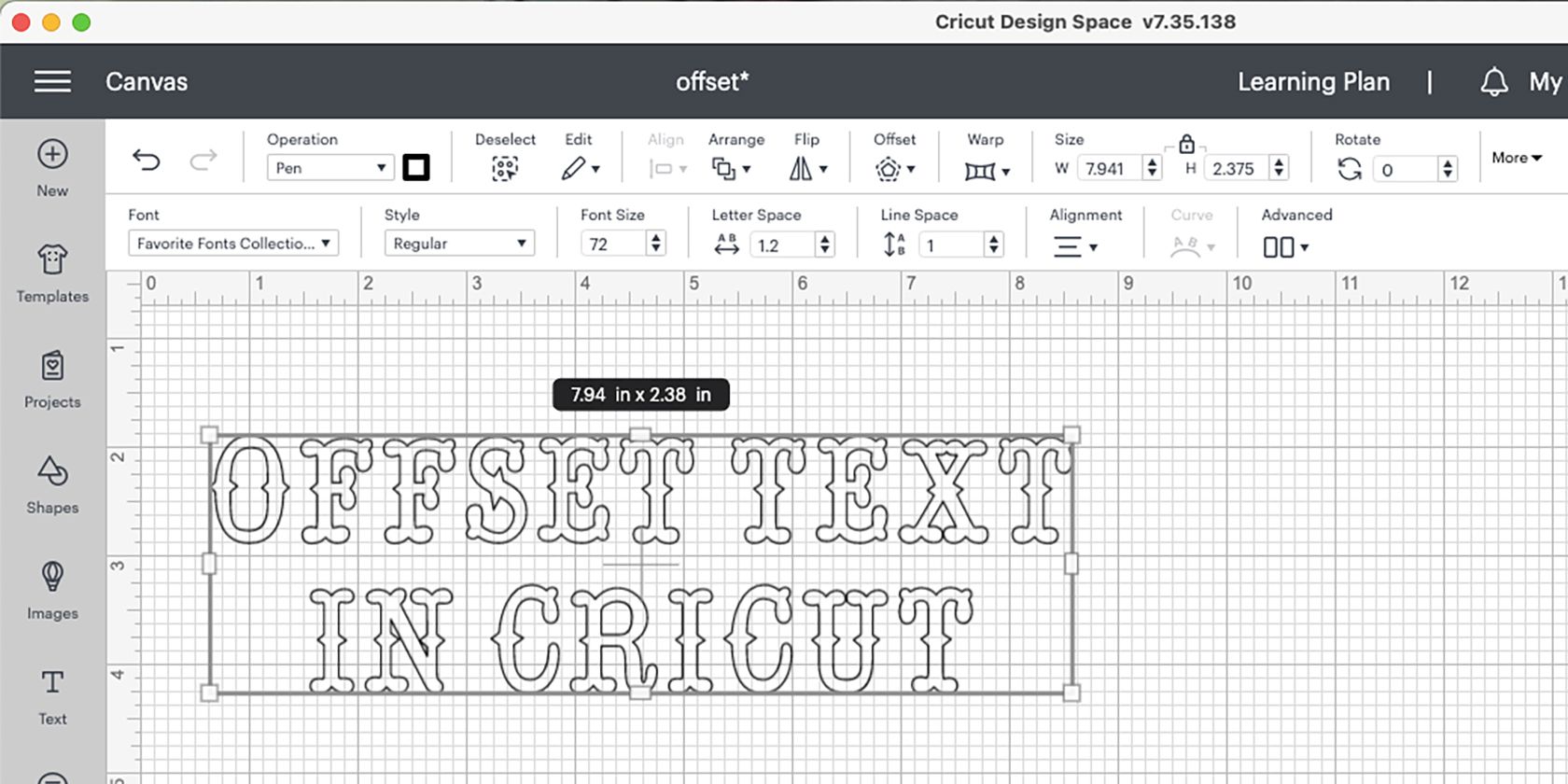
Task: Undo the last action
Action: pos(147,161)
